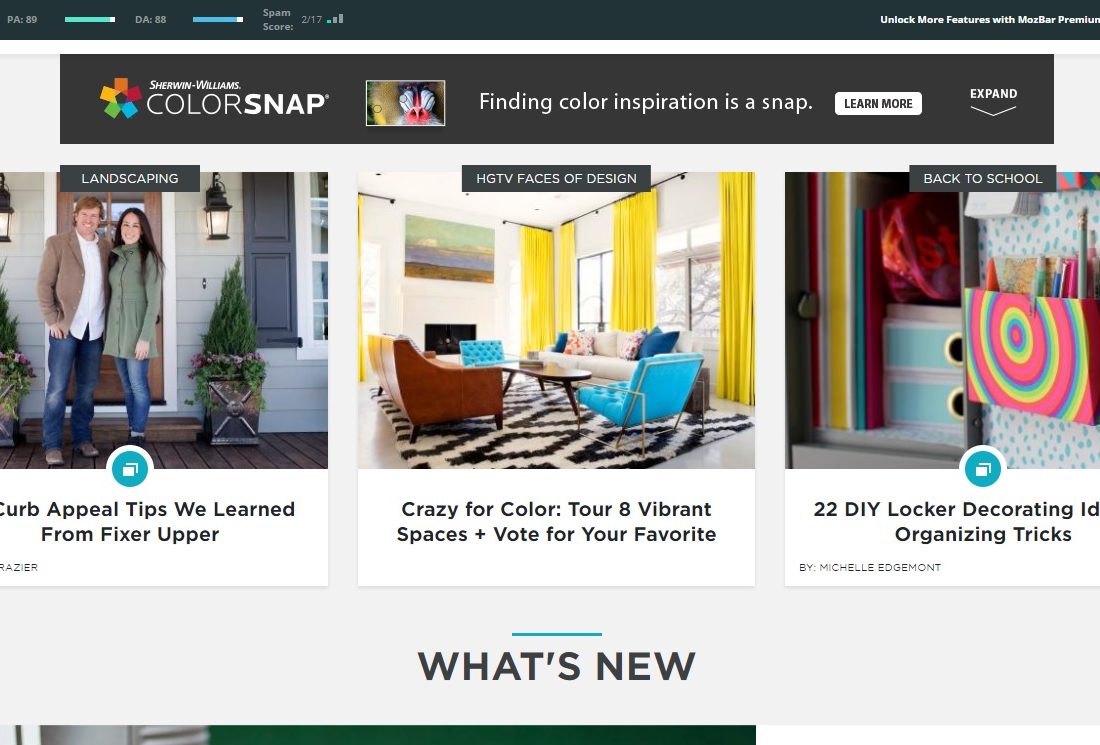Screen dimensions: 1100x745
Task: Expand the ColorSnap ad chevron arrow
Action: 993,110
